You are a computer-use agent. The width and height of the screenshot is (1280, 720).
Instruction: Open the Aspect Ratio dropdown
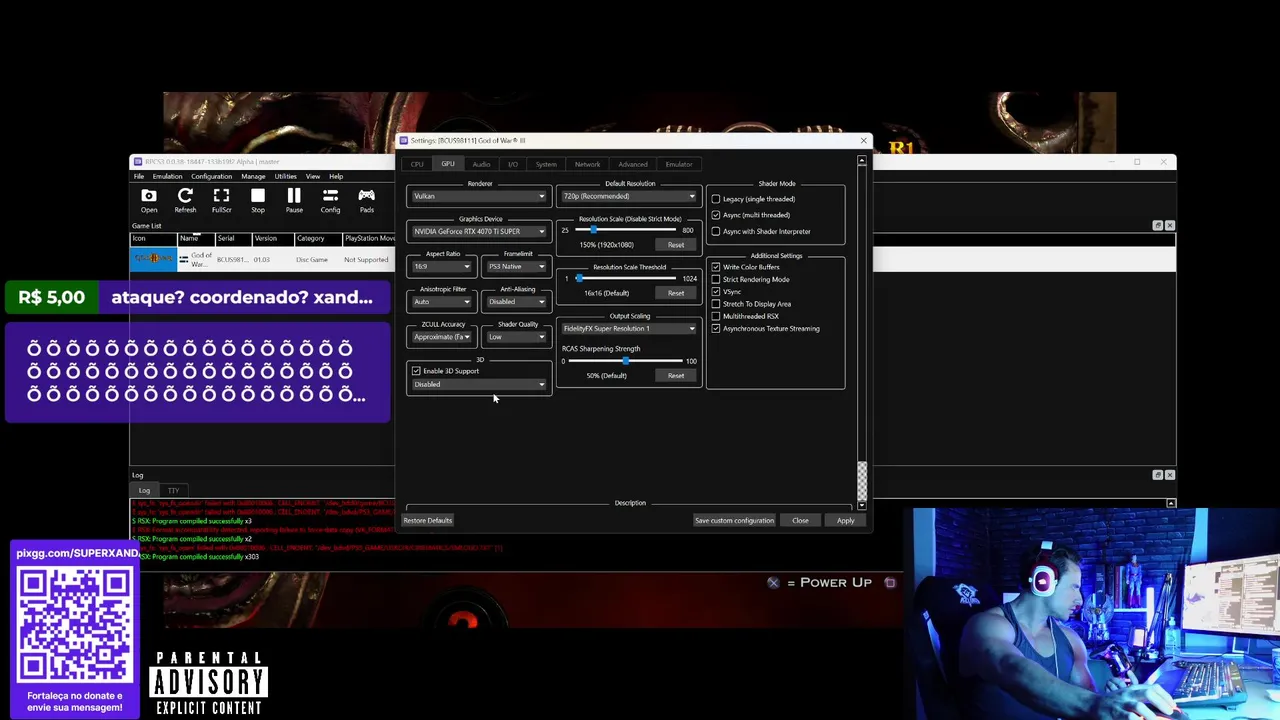coord(442,266)
